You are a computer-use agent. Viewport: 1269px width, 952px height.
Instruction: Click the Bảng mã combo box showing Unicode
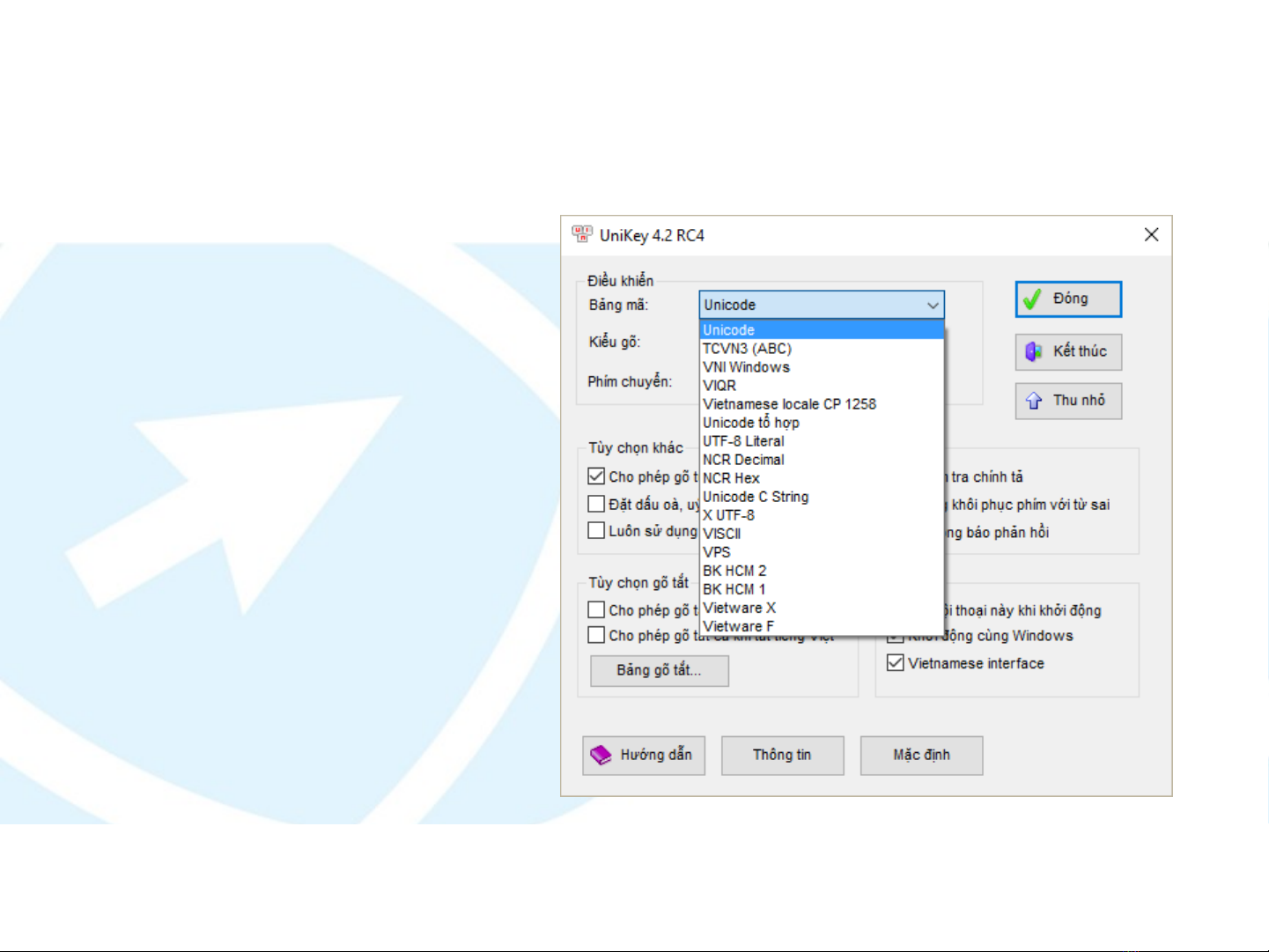tap(822, 305)
